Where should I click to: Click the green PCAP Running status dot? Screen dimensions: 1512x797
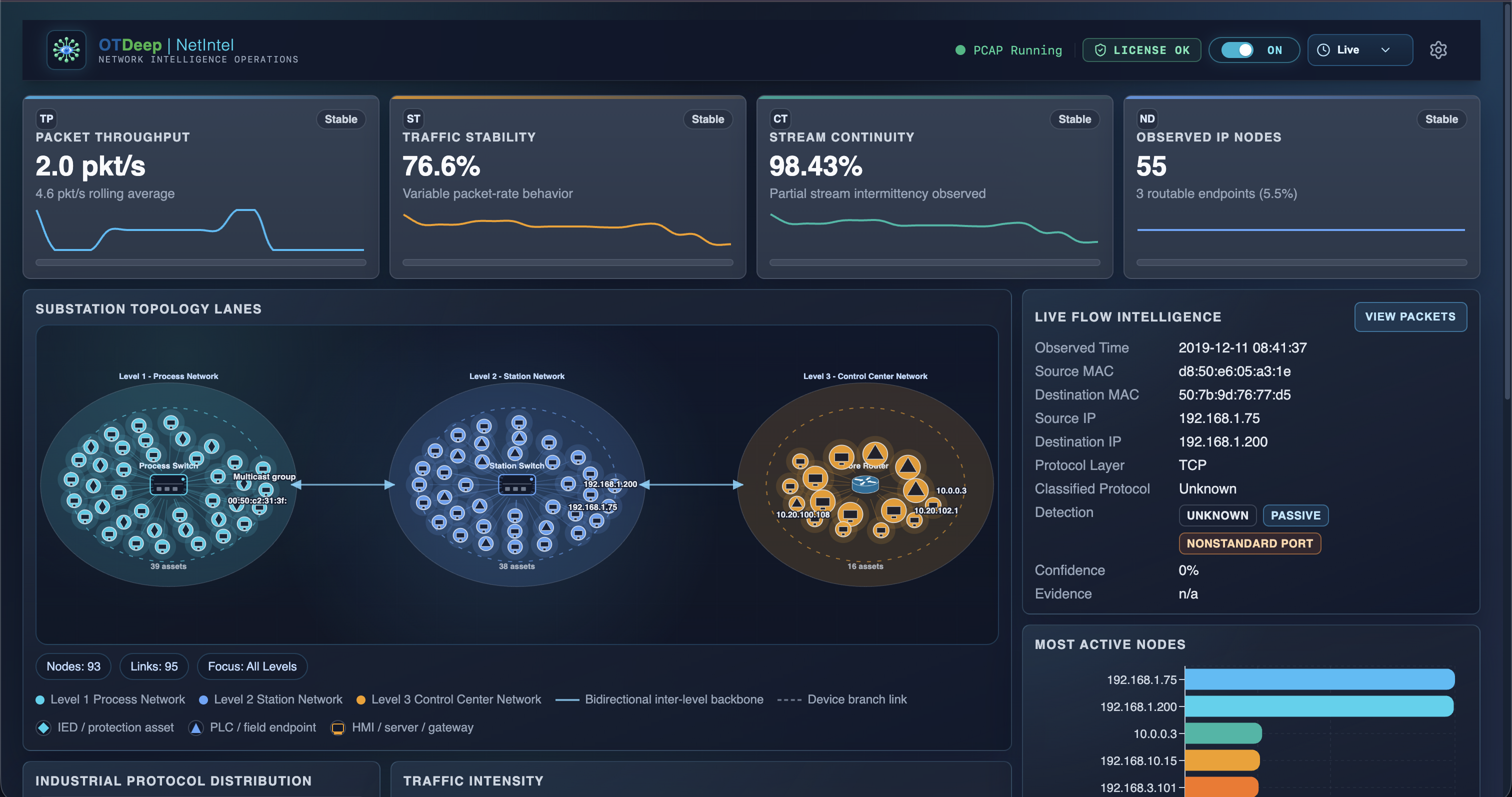coord(960,50)
